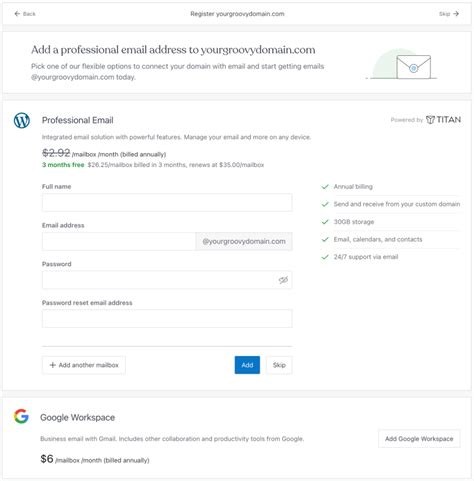Click the plus icon for another mailbox
Viewport: 474px width, 481px height.
52,365
